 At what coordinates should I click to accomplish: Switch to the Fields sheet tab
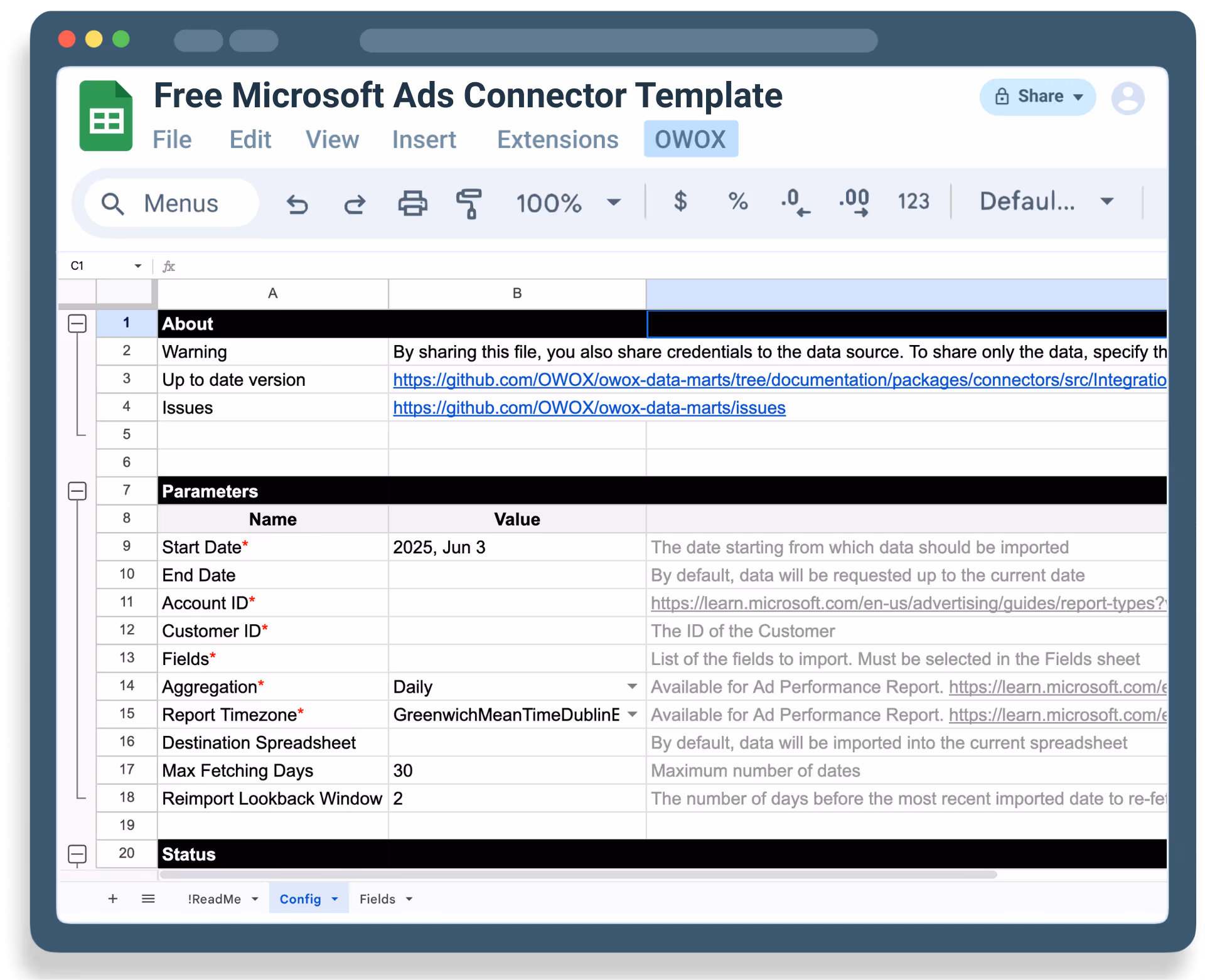(x=377, y=899)
